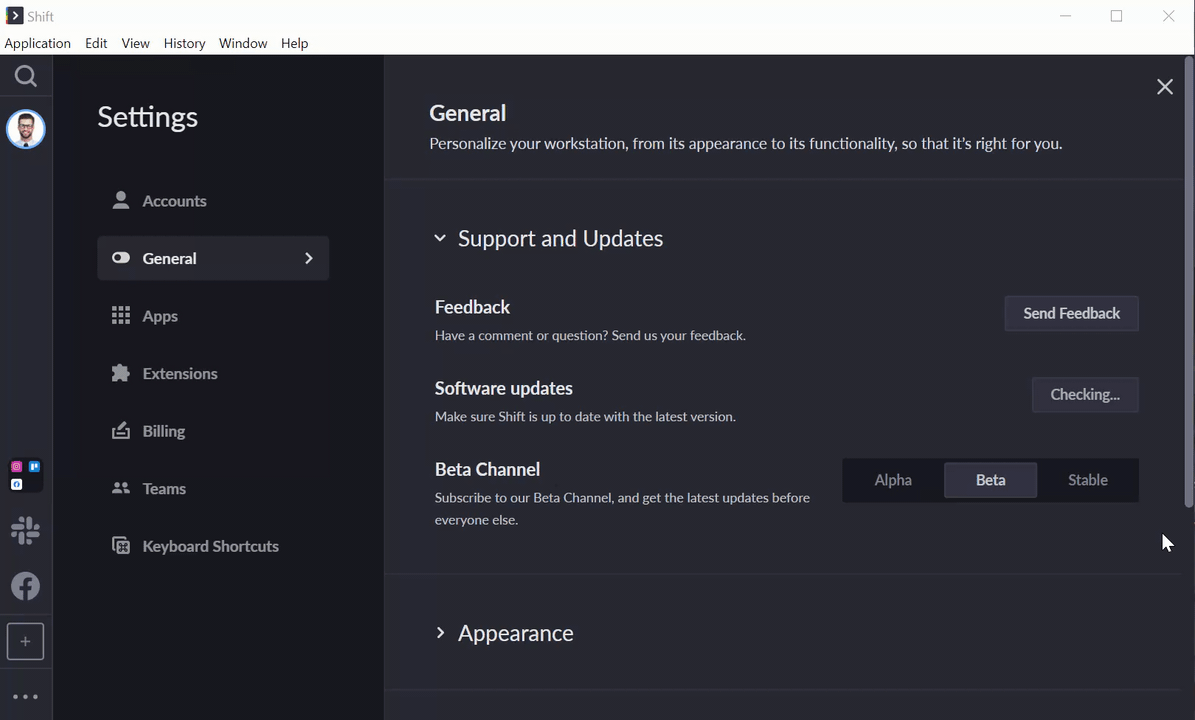1195x720 pixels.
Task: Expand the Appearance section
Action: point(440,633)
